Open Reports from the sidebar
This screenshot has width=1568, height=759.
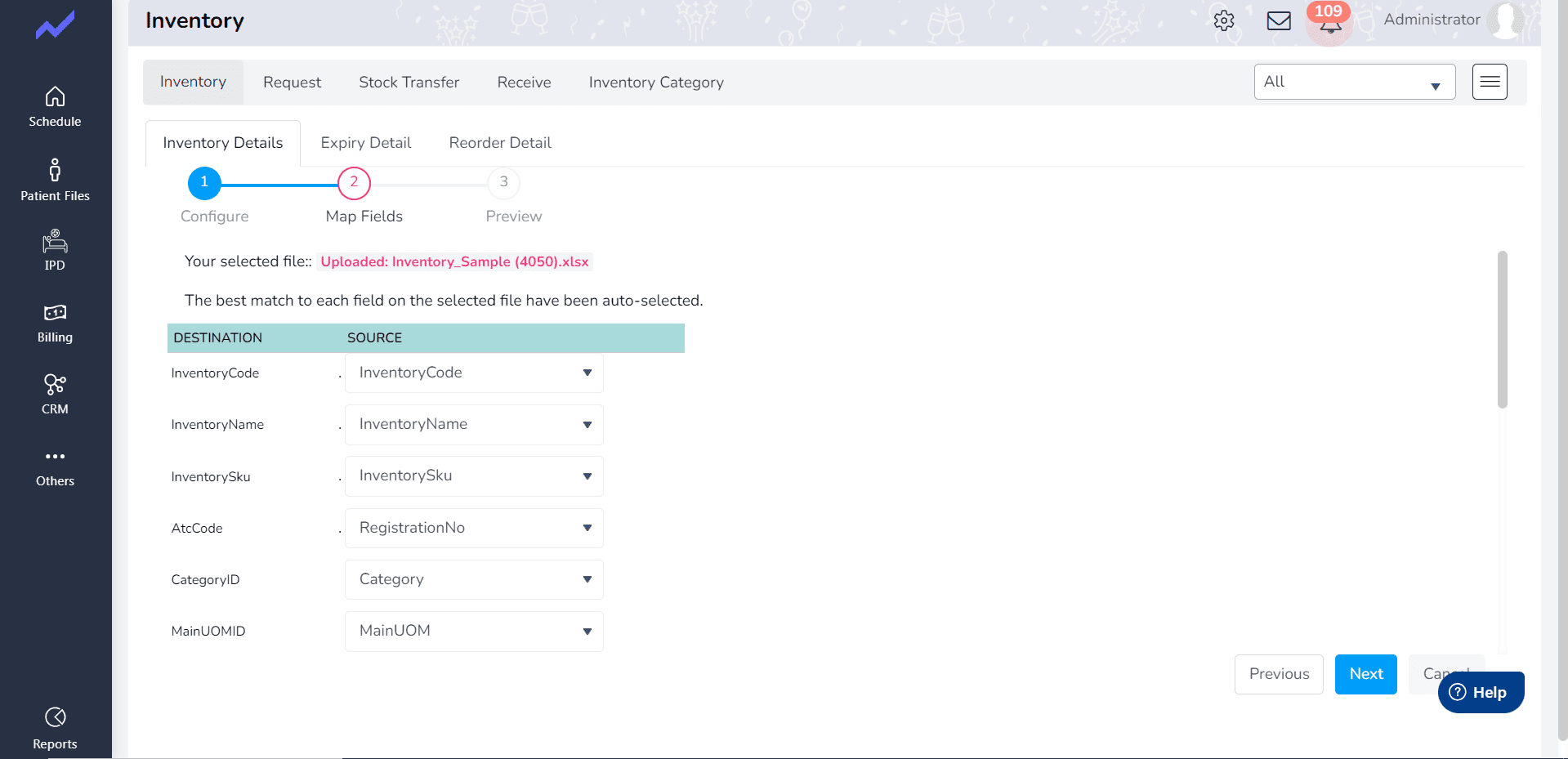55,727
